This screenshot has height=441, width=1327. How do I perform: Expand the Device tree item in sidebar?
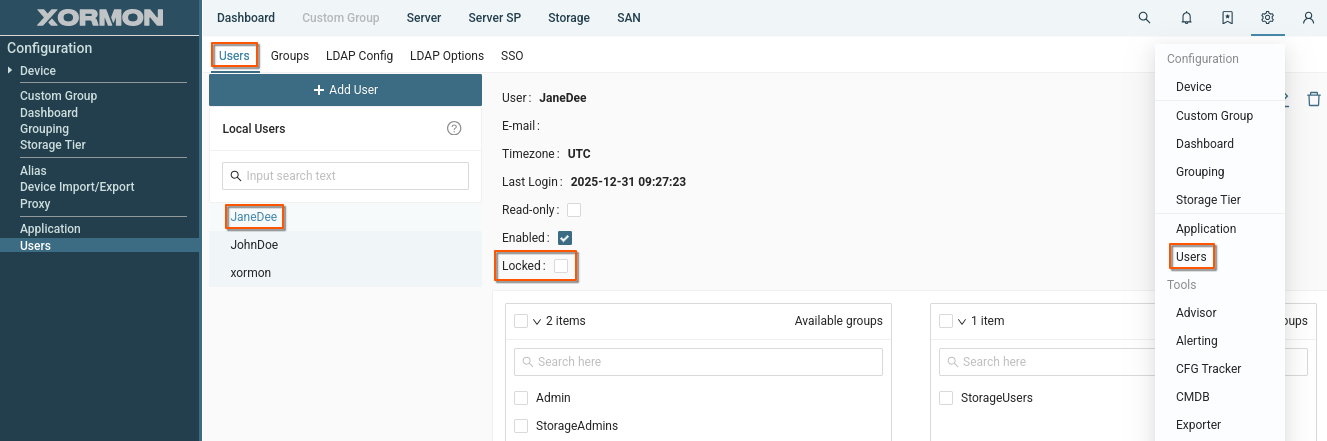10,71
